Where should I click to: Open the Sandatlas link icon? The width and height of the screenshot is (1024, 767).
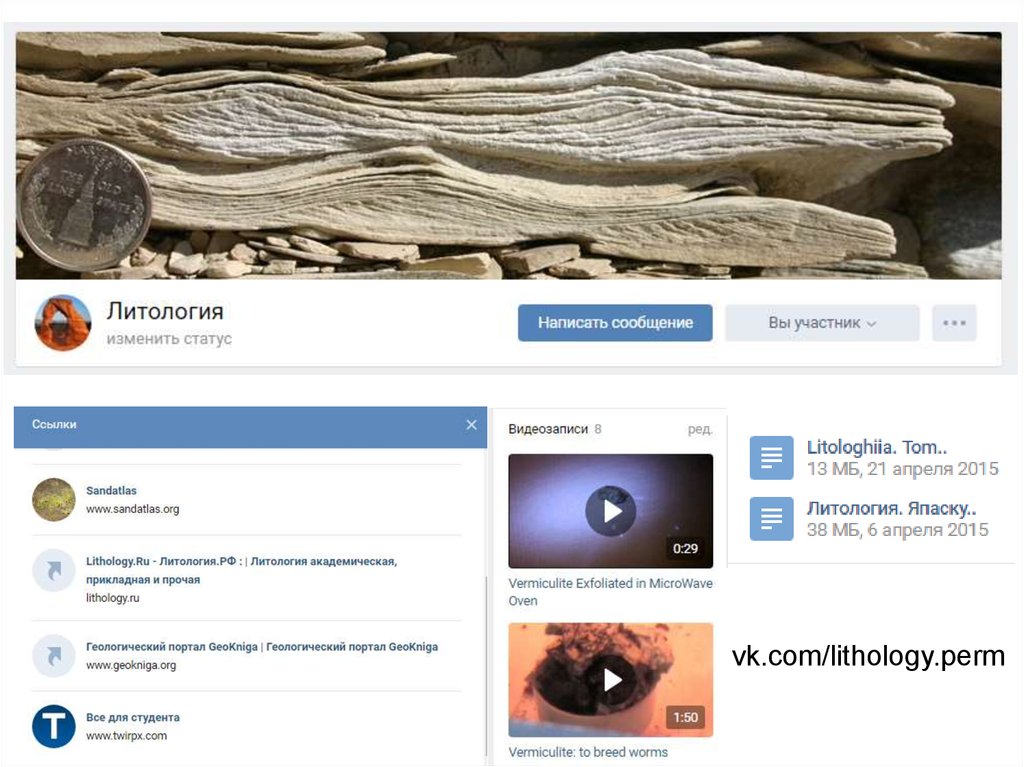coord(54,499)
